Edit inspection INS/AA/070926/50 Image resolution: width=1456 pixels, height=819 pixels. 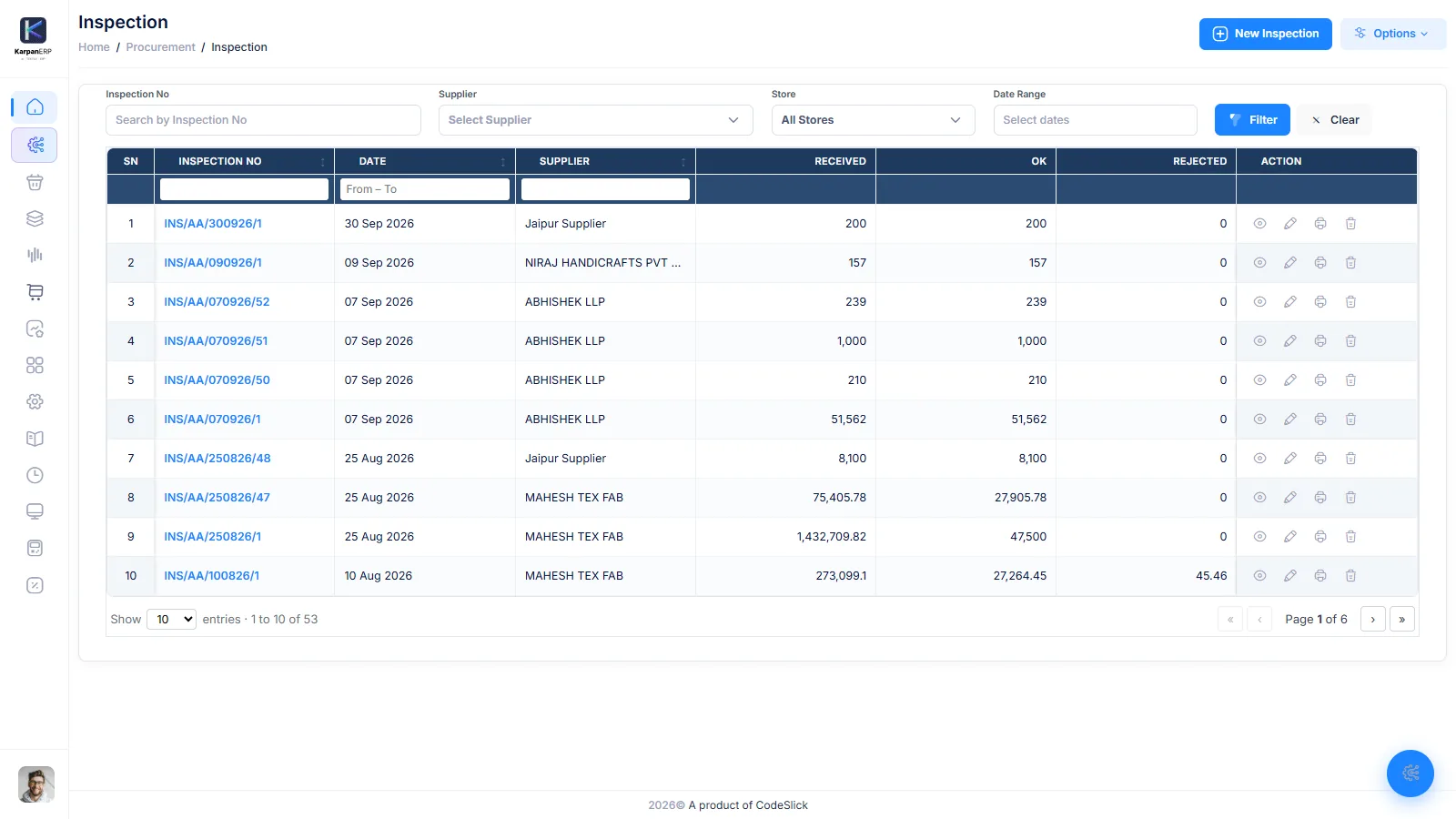(1289, 380)
